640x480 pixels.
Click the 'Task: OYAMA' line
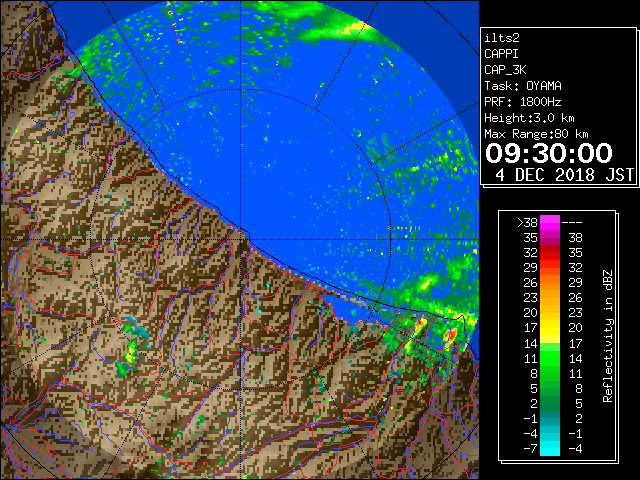pos(523,86)
